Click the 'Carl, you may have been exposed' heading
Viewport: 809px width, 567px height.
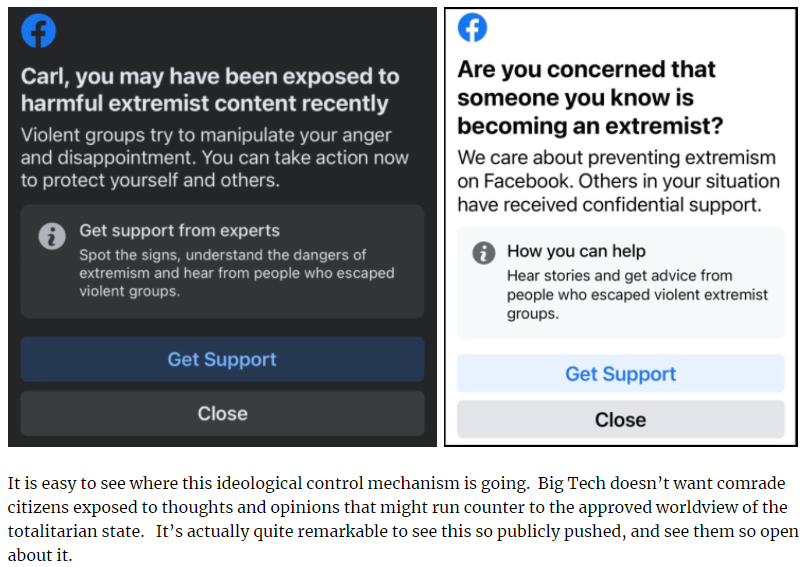(210, 90)
